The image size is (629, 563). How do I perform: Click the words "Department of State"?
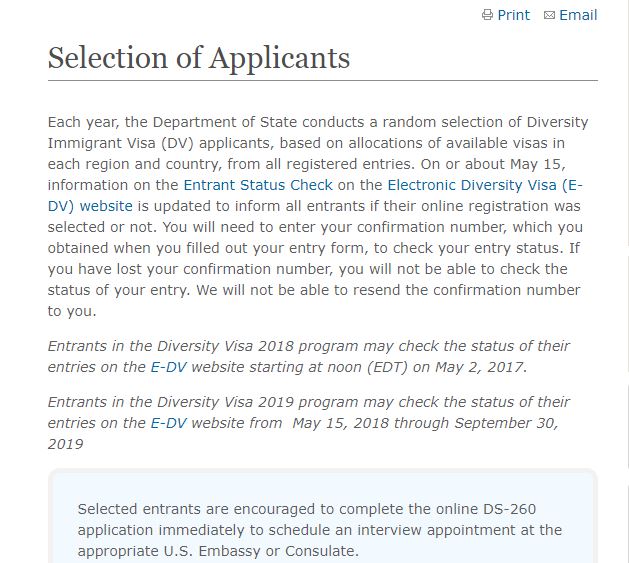pyautogui.click(x=225, y=122)
